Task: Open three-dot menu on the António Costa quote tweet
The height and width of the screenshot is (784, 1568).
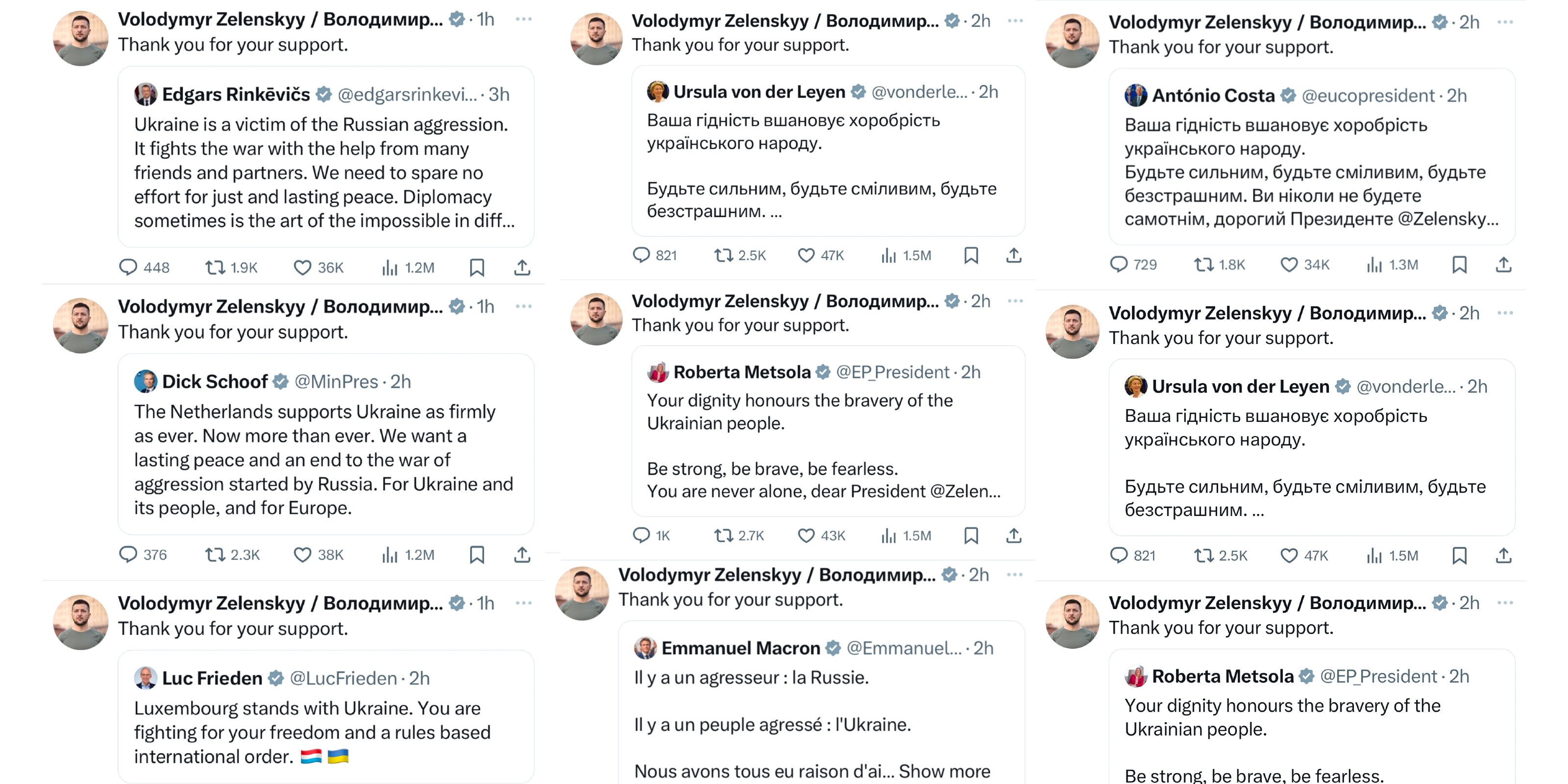Action: (1505, 22)
